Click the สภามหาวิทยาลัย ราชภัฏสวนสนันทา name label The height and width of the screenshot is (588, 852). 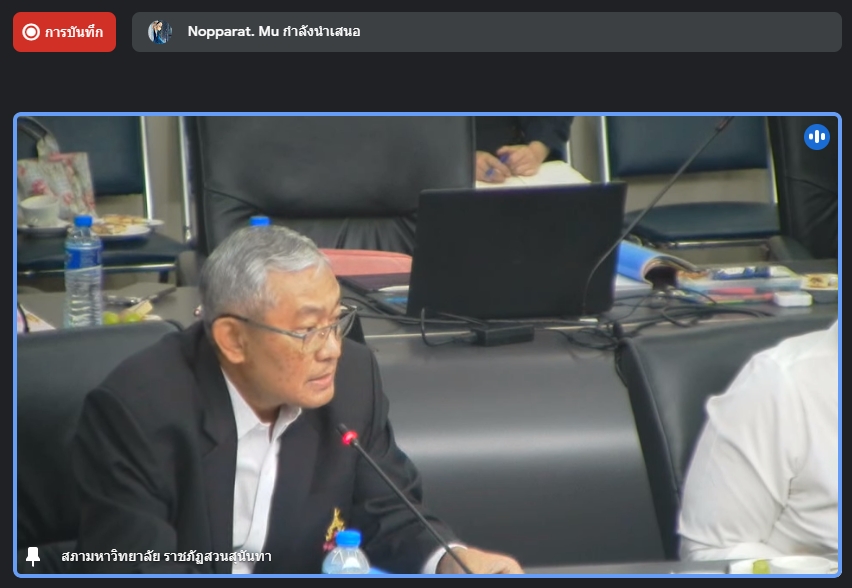click(166, 557)
